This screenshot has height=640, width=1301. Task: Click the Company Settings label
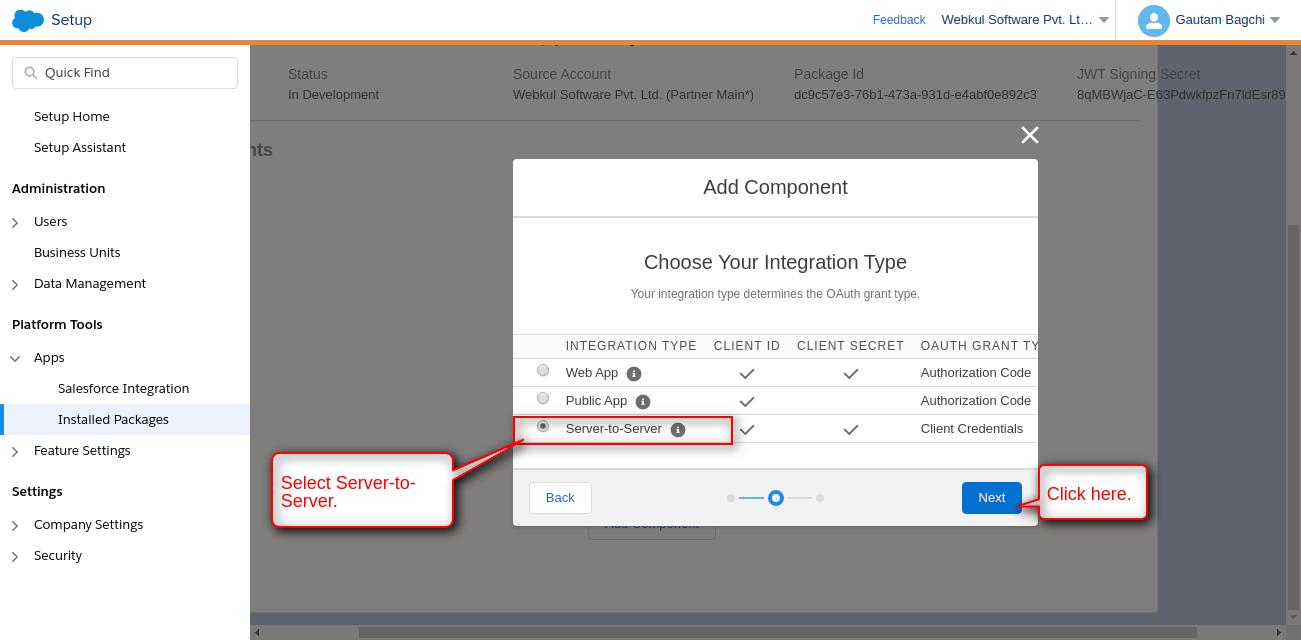pos(89,524)
